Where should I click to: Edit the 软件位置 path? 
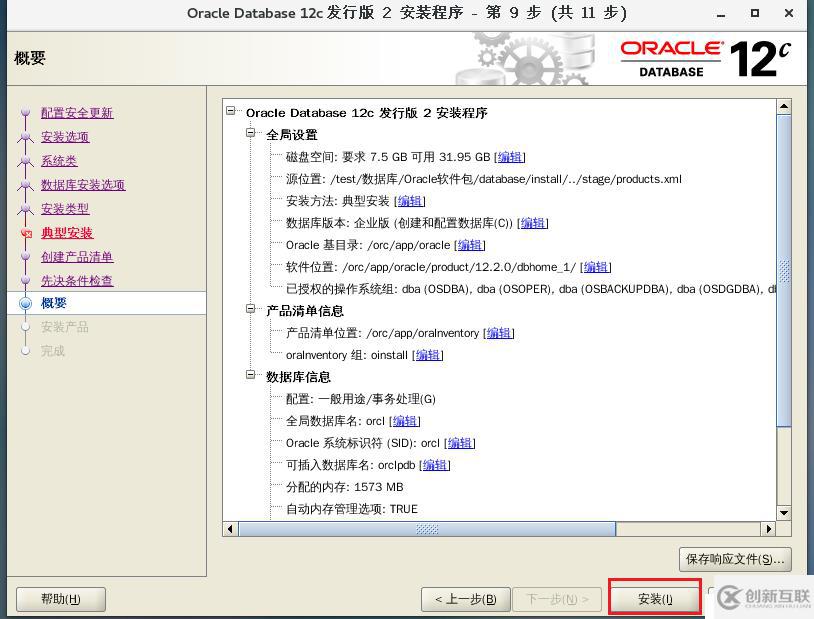595,267
